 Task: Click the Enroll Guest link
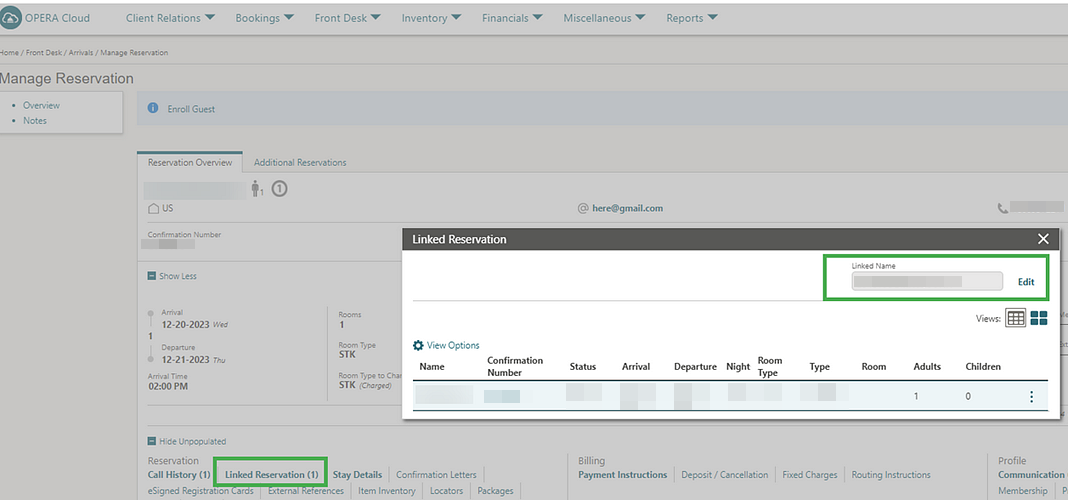191,109
